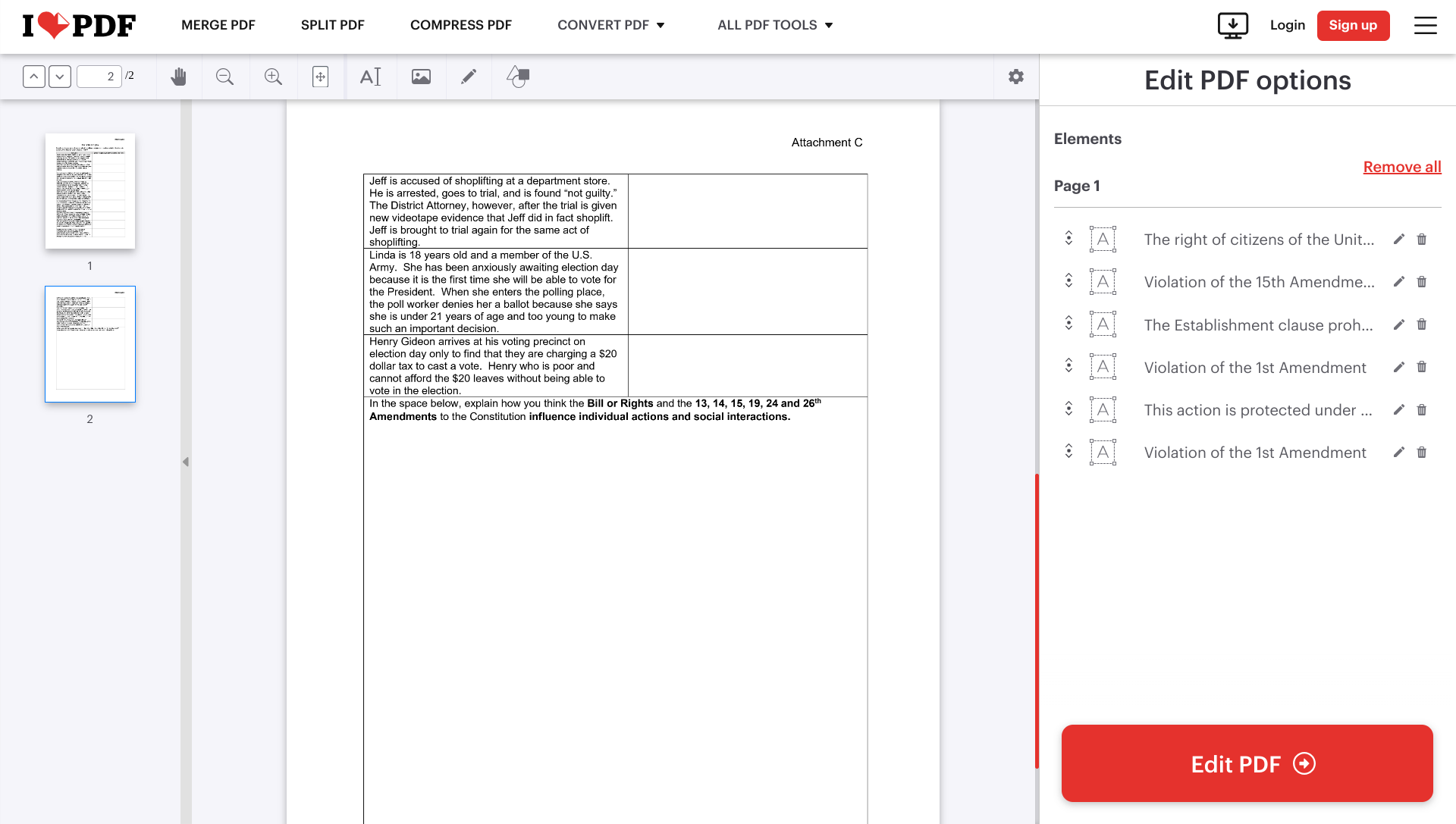Select the hand pan tool
This screenshot has height=824, width=1456.
coord(178,77)
